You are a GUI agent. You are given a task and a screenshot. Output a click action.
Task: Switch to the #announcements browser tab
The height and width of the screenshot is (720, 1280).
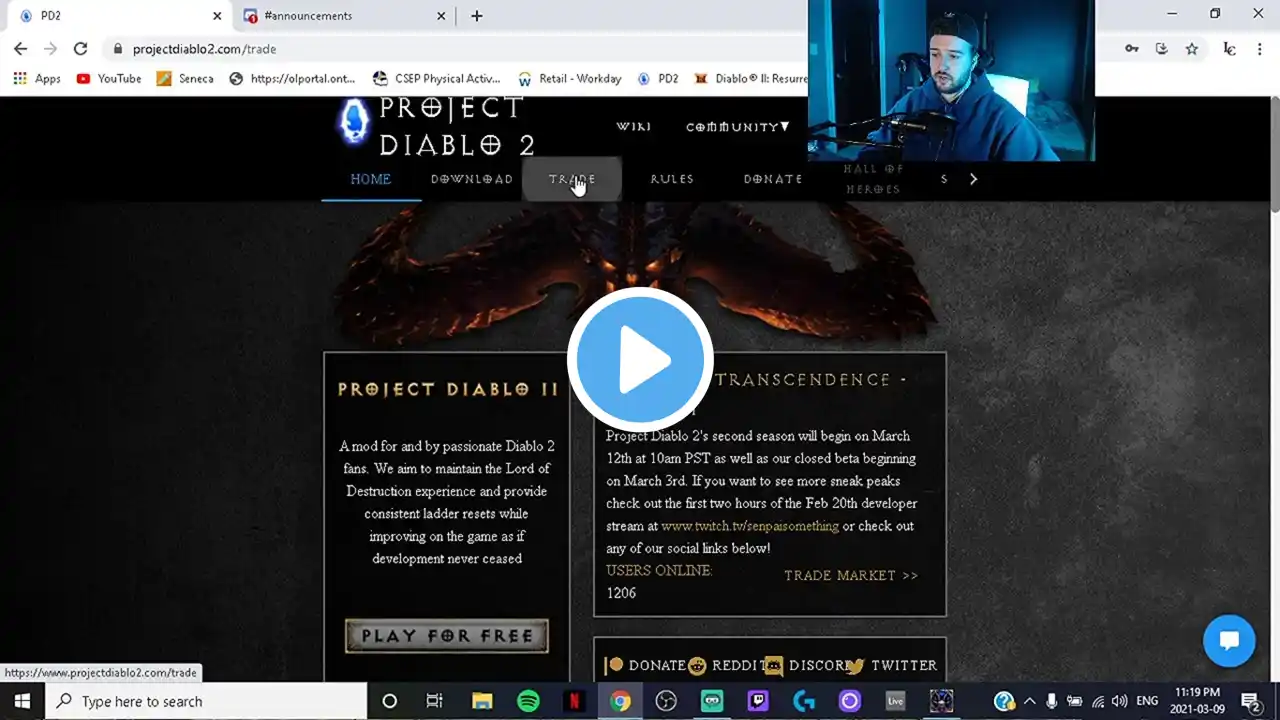(343, 16)
